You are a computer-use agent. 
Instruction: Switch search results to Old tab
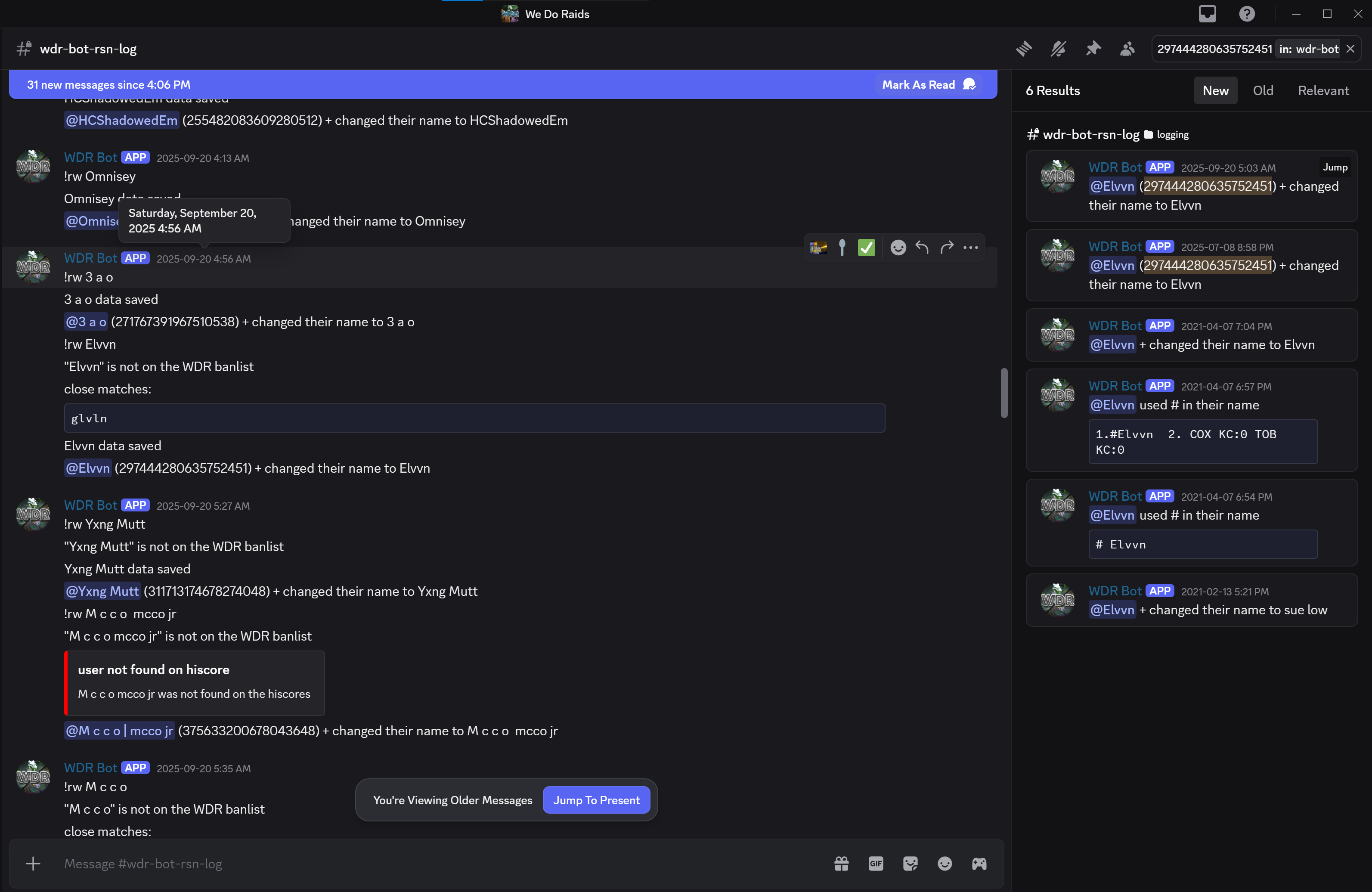click(x=1263, y=90)
